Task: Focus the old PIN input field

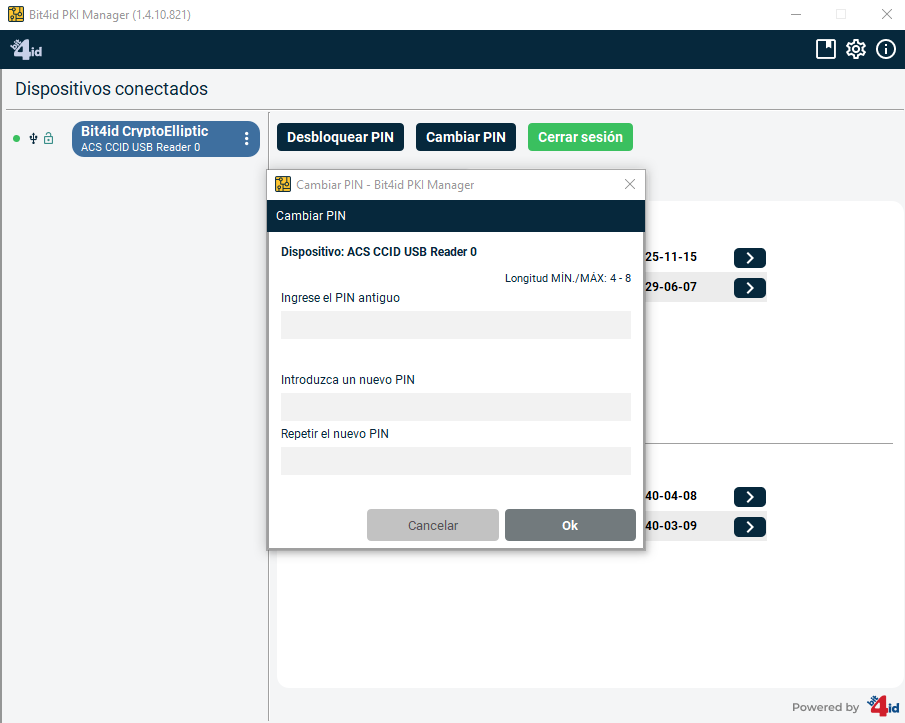Action: click(456, 325)
